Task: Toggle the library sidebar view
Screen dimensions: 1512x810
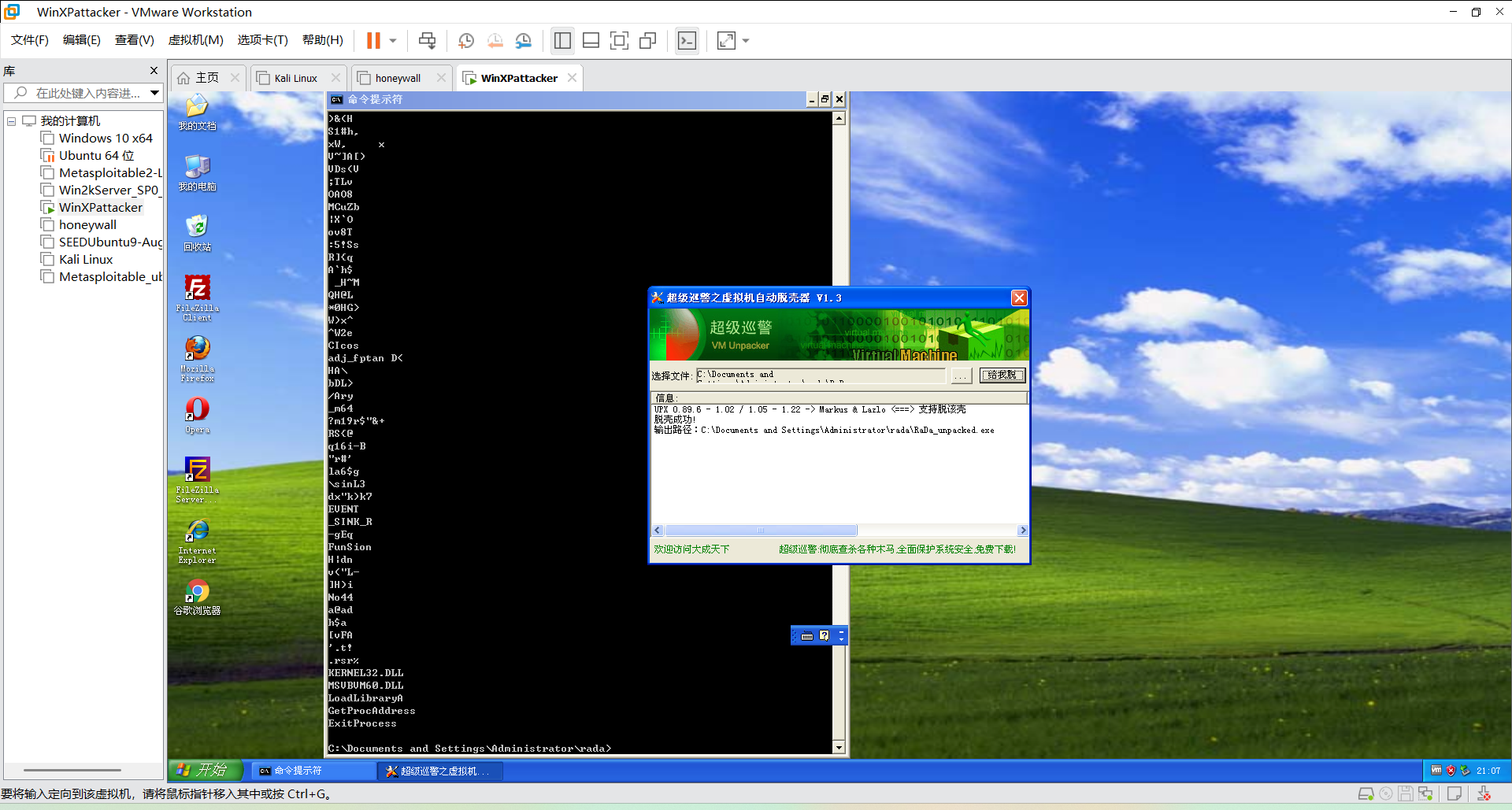Action: pos(562,40)
